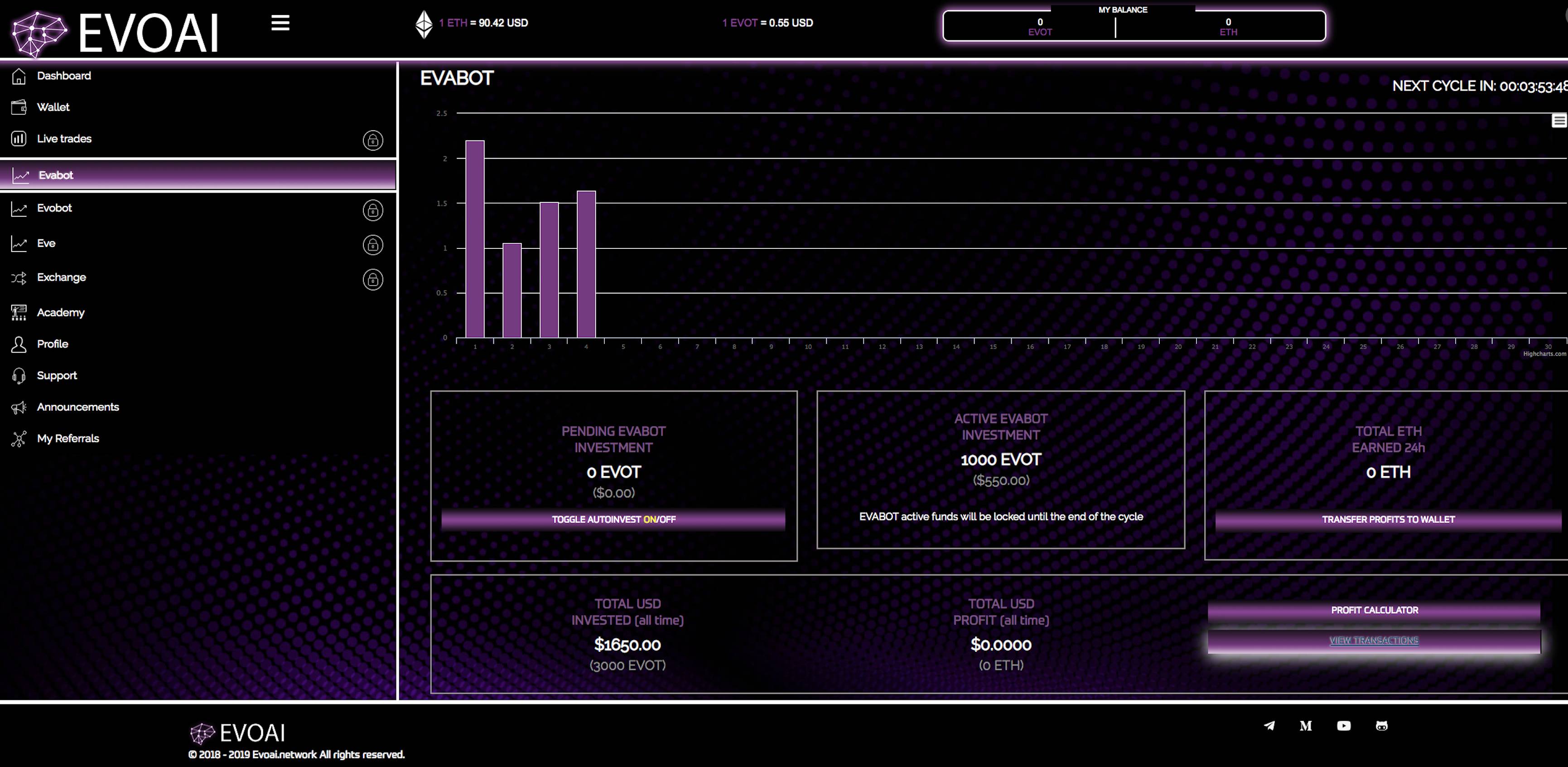Click the Announcements megaphone icon

[x=19, y=408]
